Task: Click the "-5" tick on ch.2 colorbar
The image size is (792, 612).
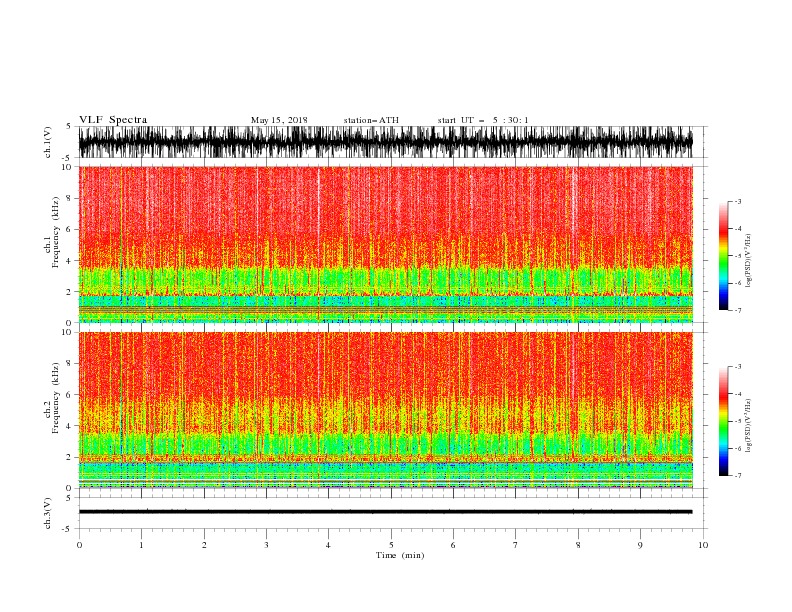Action: coord(737,421)
